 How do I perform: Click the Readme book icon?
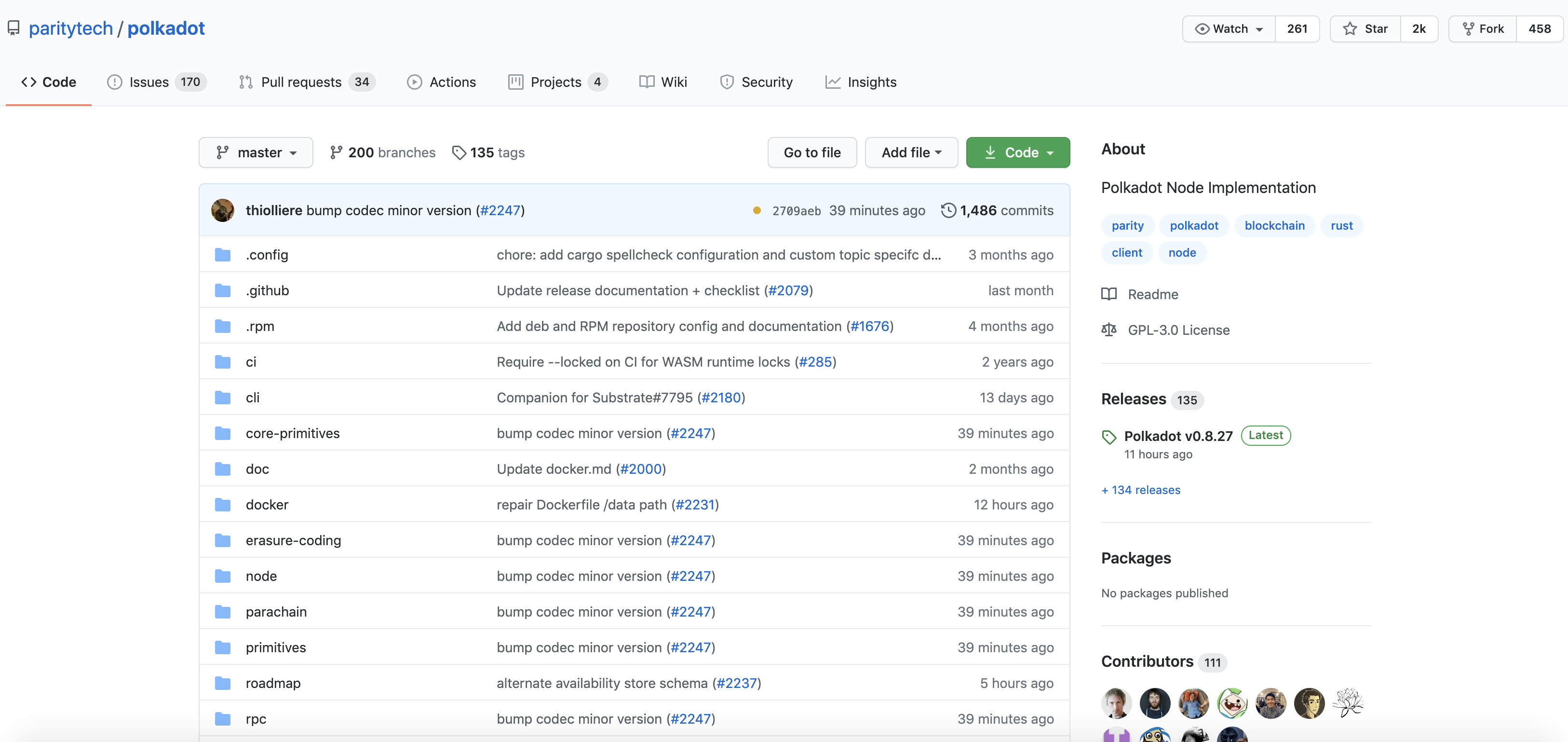coord(1109,294)
